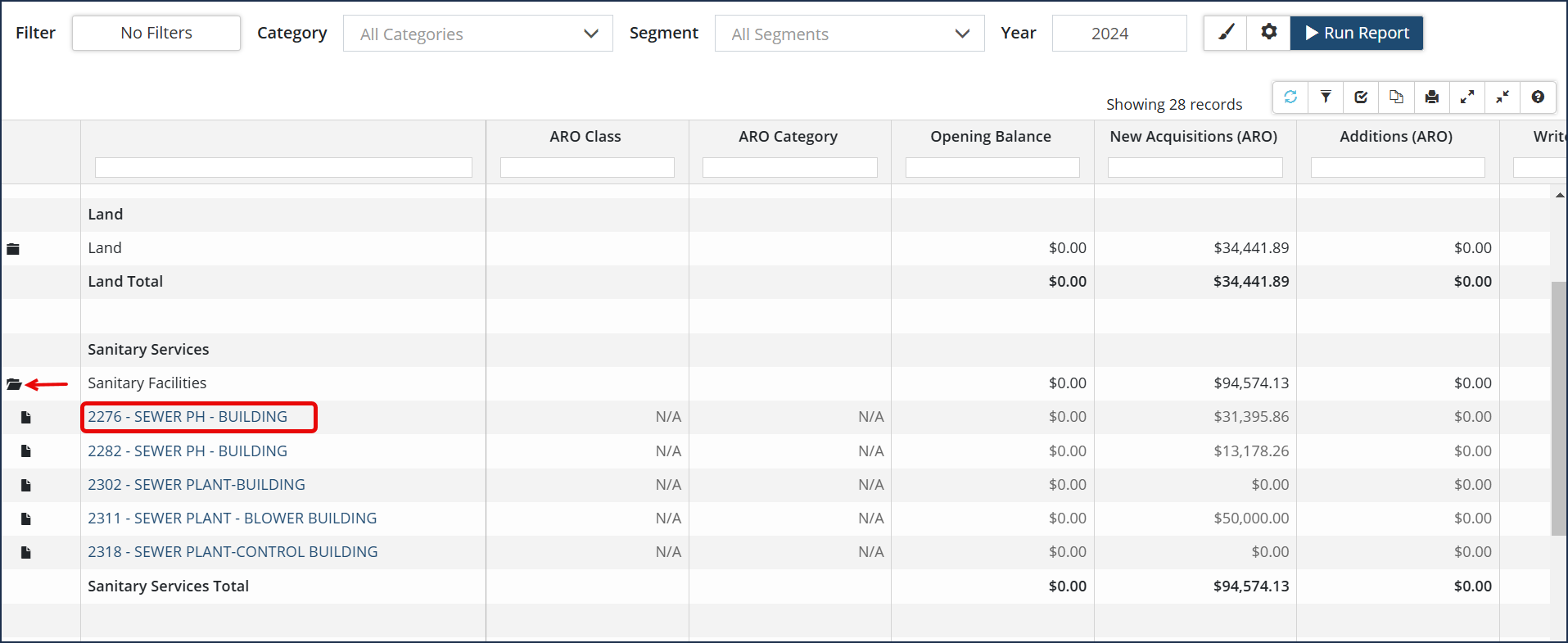
Task: Open the Category dropdown
Action: point(477,34)
